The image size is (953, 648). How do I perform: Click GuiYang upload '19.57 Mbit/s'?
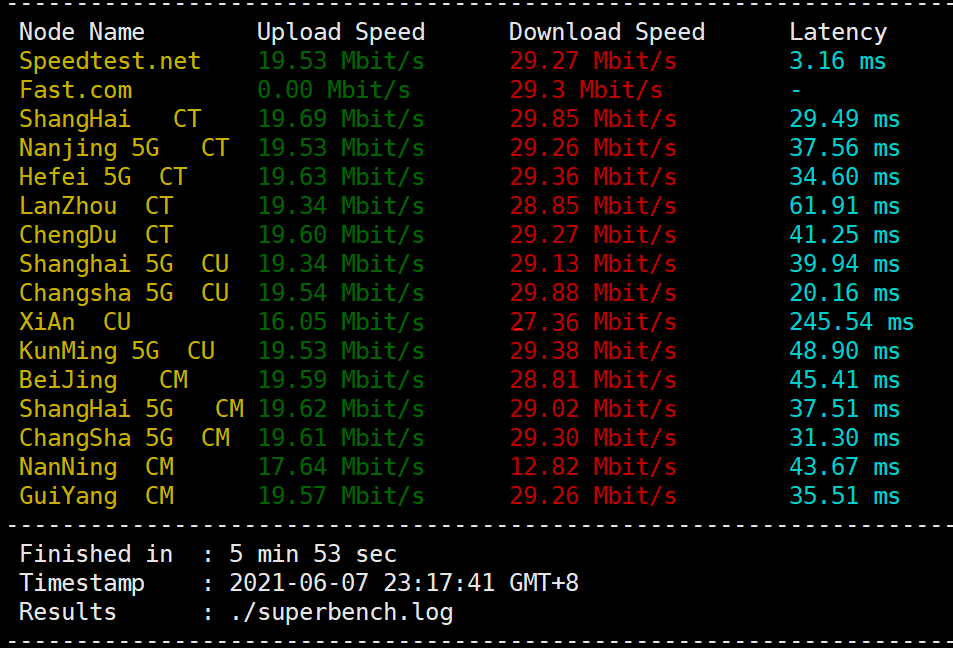[x=341, y=496]
